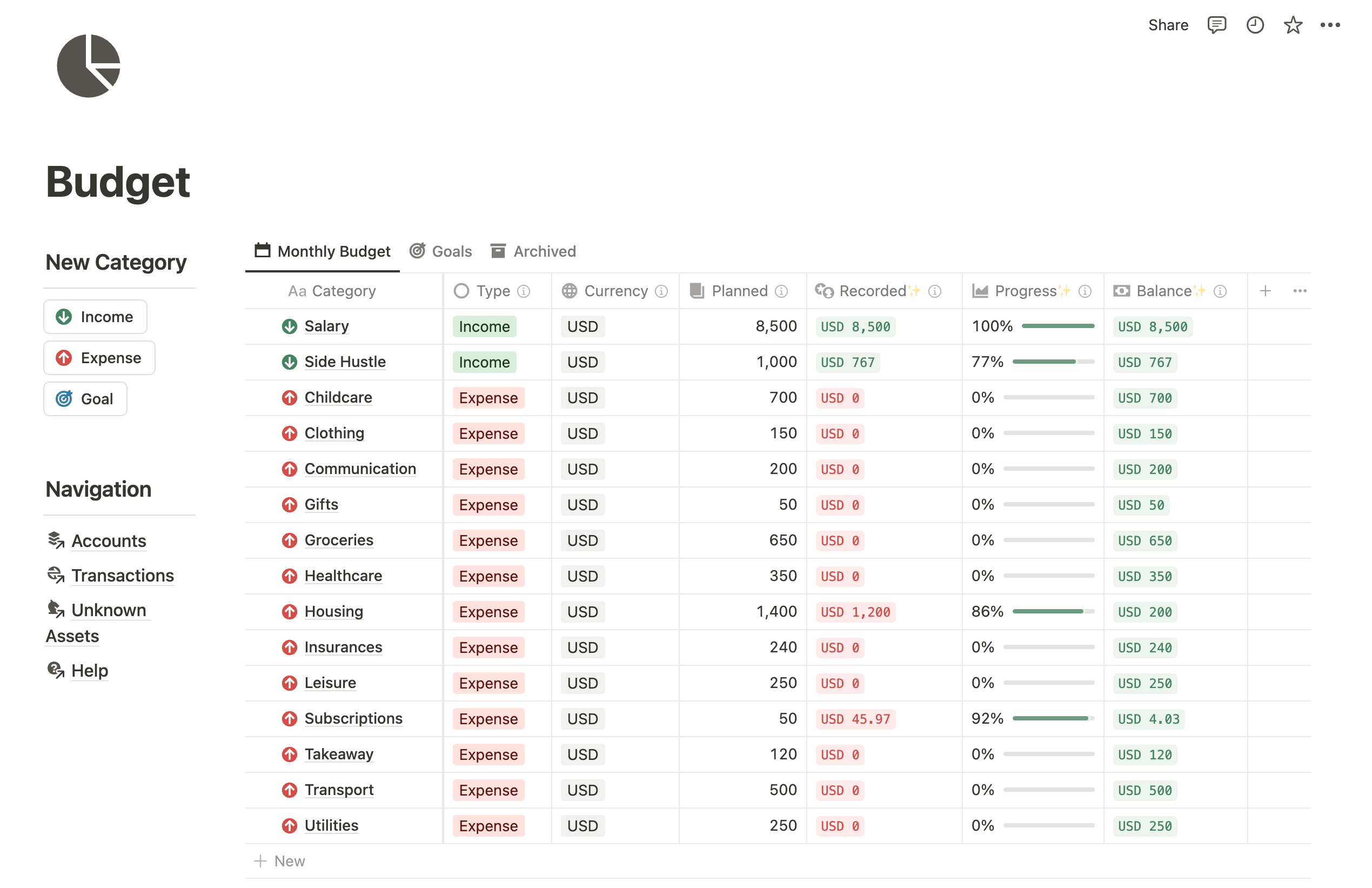Image resolution: width=1372 pixels, height=888 pixels.
Task: Click the Share button
Action: pos(1168,25)
